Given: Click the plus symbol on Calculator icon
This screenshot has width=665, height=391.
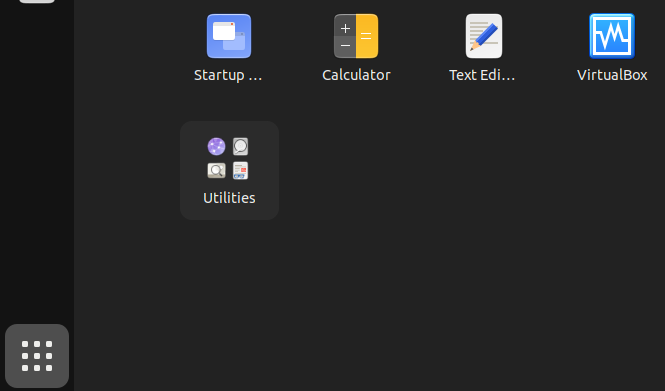Looking at the screenshot, I should pos(345,28).
